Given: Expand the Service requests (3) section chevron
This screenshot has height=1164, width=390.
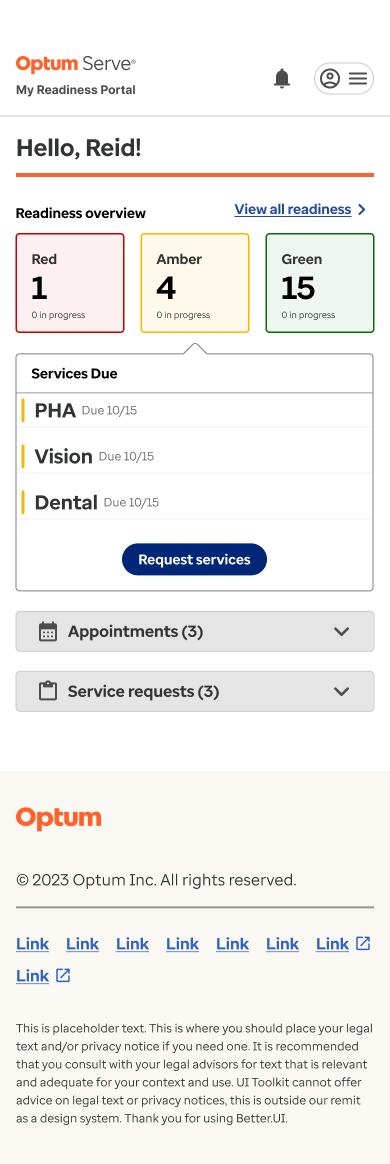Looking at the screenshot, I should (342, 691).
